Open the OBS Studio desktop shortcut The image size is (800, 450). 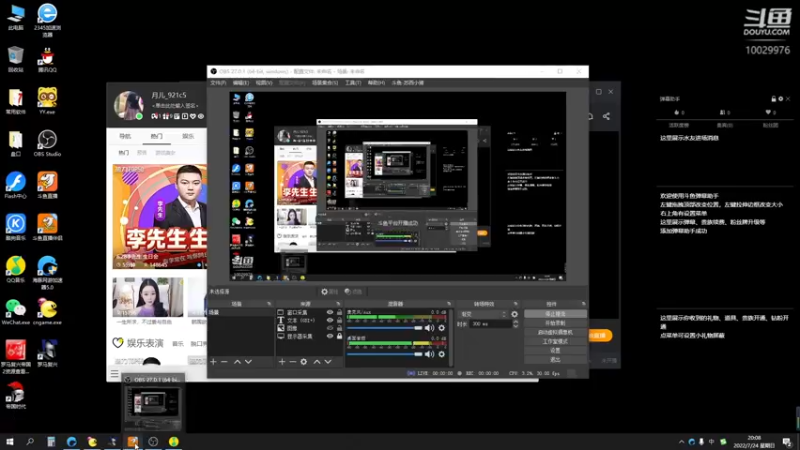[x=47, y=143]
